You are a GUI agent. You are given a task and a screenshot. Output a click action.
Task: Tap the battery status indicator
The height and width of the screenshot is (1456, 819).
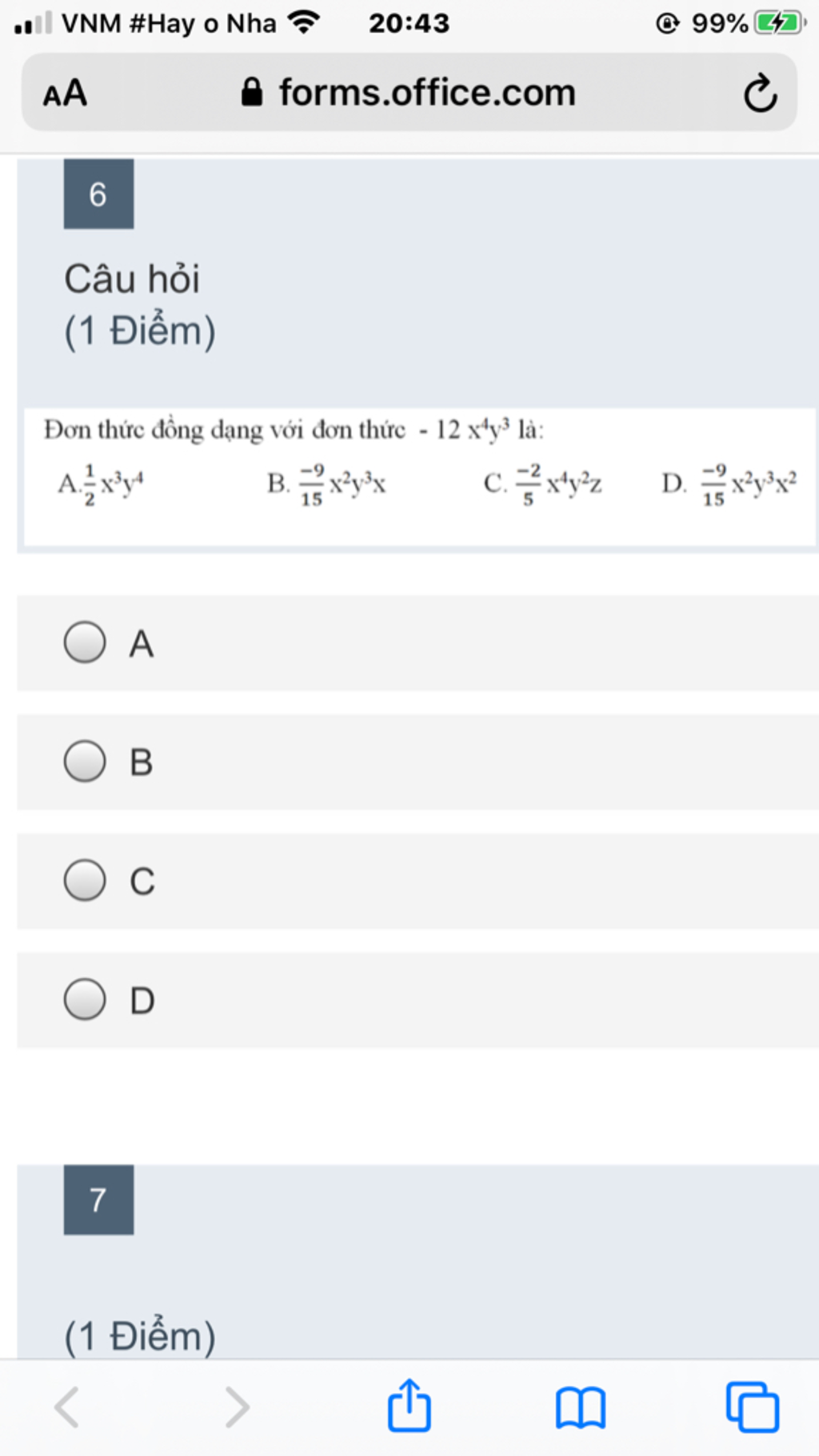[x=780, y=23]
